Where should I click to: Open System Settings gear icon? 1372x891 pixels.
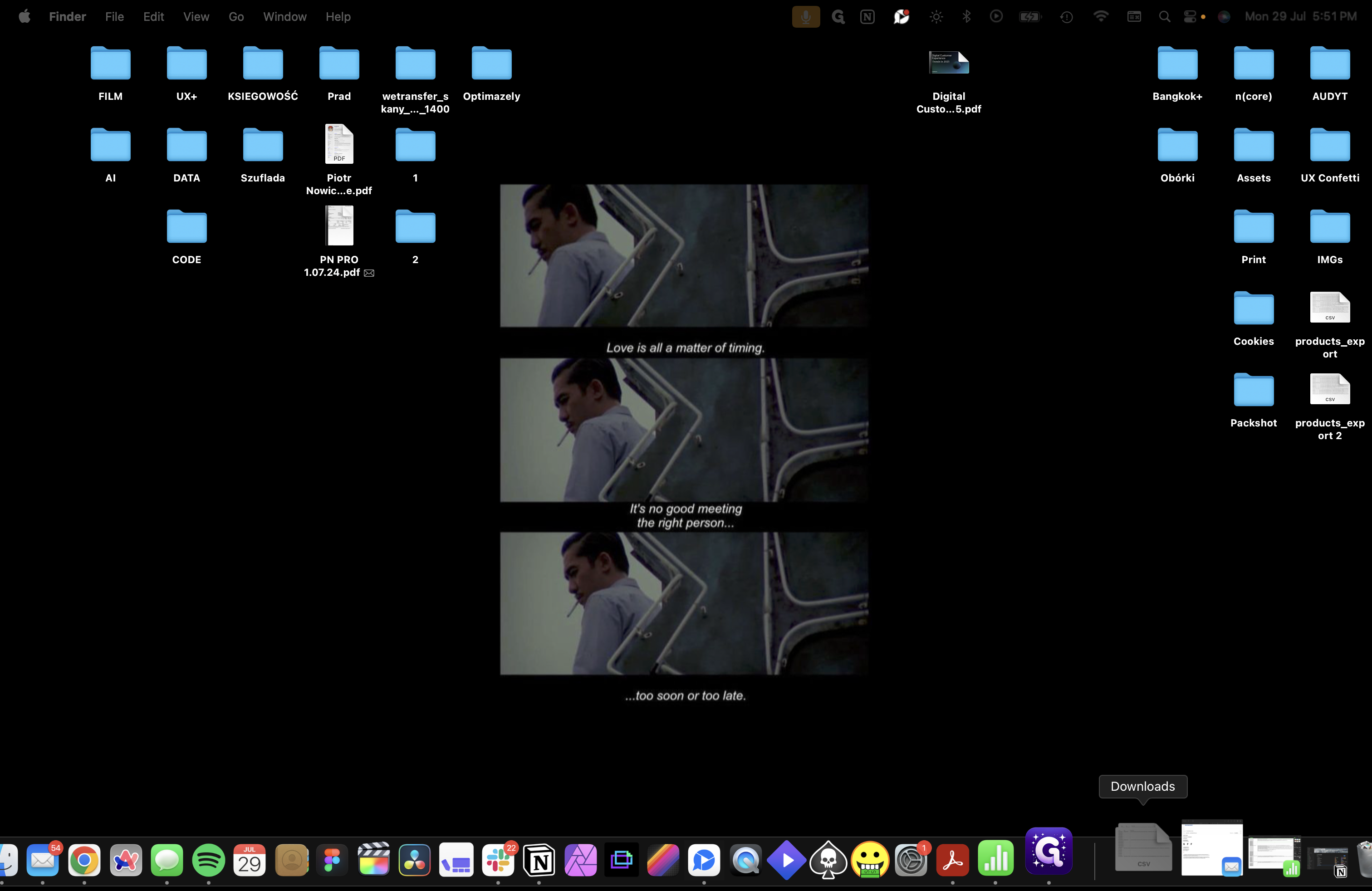coord(911,860)
